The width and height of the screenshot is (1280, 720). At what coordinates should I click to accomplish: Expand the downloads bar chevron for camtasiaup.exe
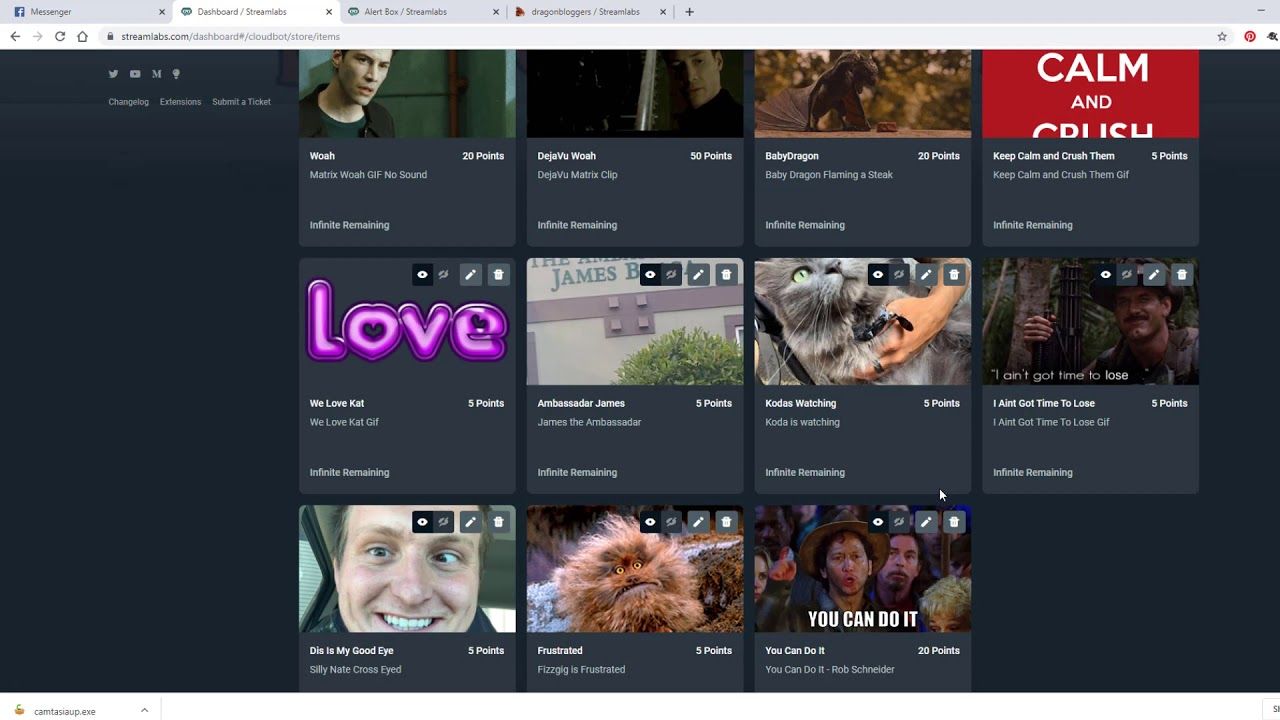pos(144,711)
